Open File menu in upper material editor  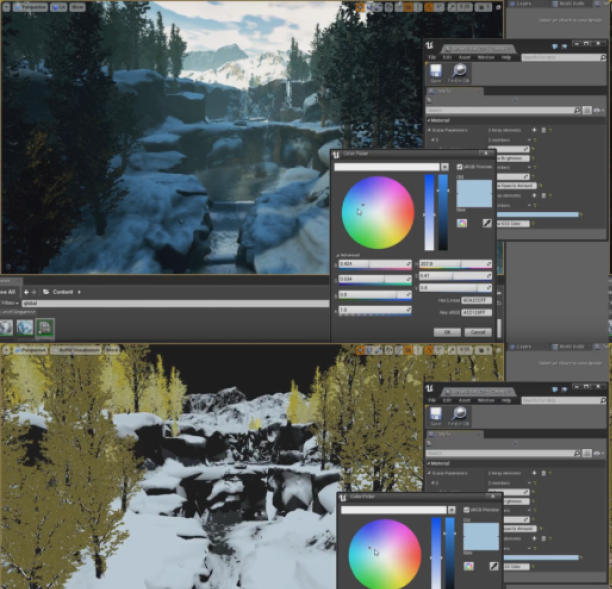point(432,57)
